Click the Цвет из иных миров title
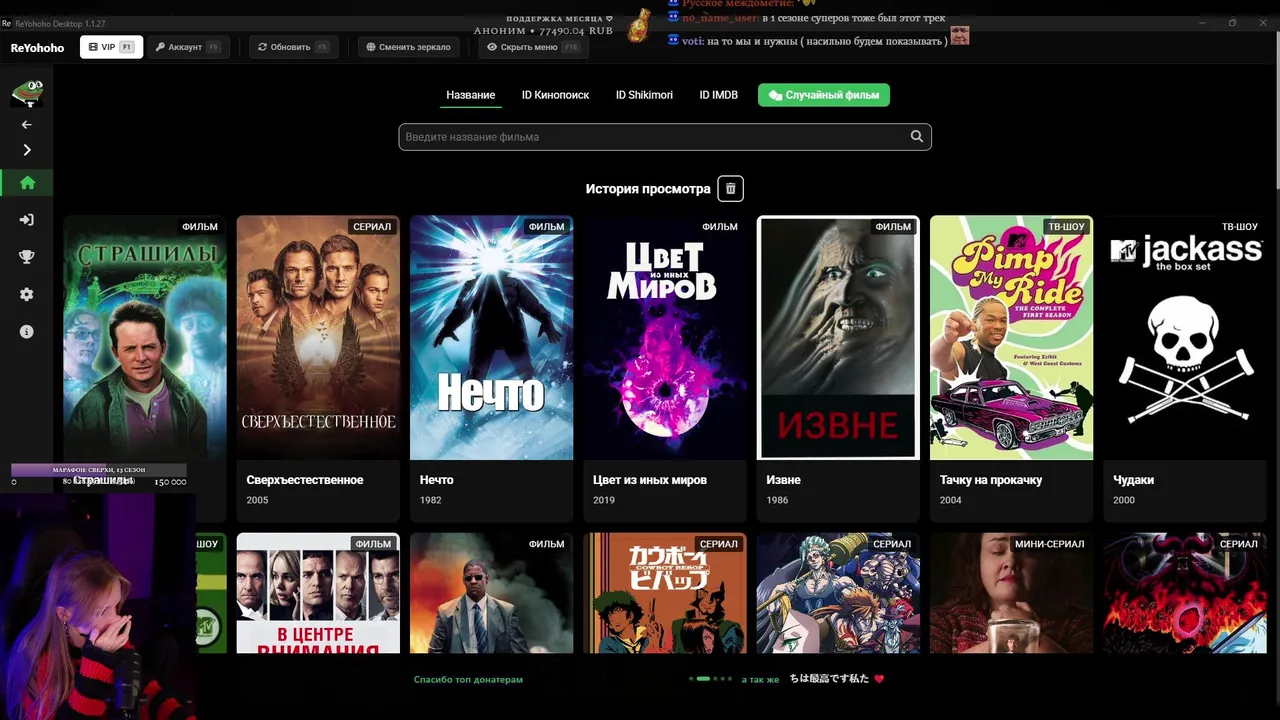This screenshot has width=1280, height=720. coord(650,480)
